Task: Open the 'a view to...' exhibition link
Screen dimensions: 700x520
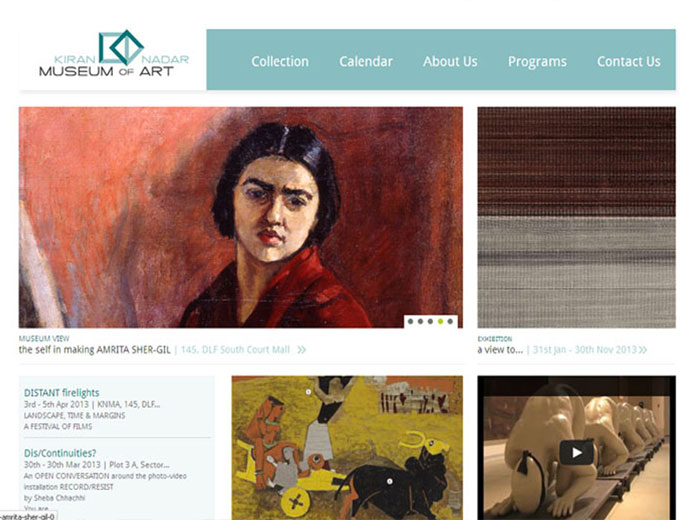Action: [x=500, y=349]
